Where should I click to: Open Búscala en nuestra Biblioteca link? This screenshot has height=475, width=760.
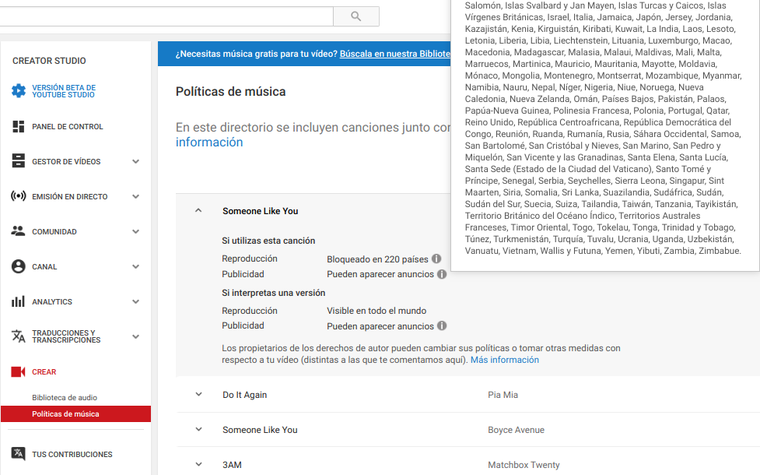click(395, 54)
